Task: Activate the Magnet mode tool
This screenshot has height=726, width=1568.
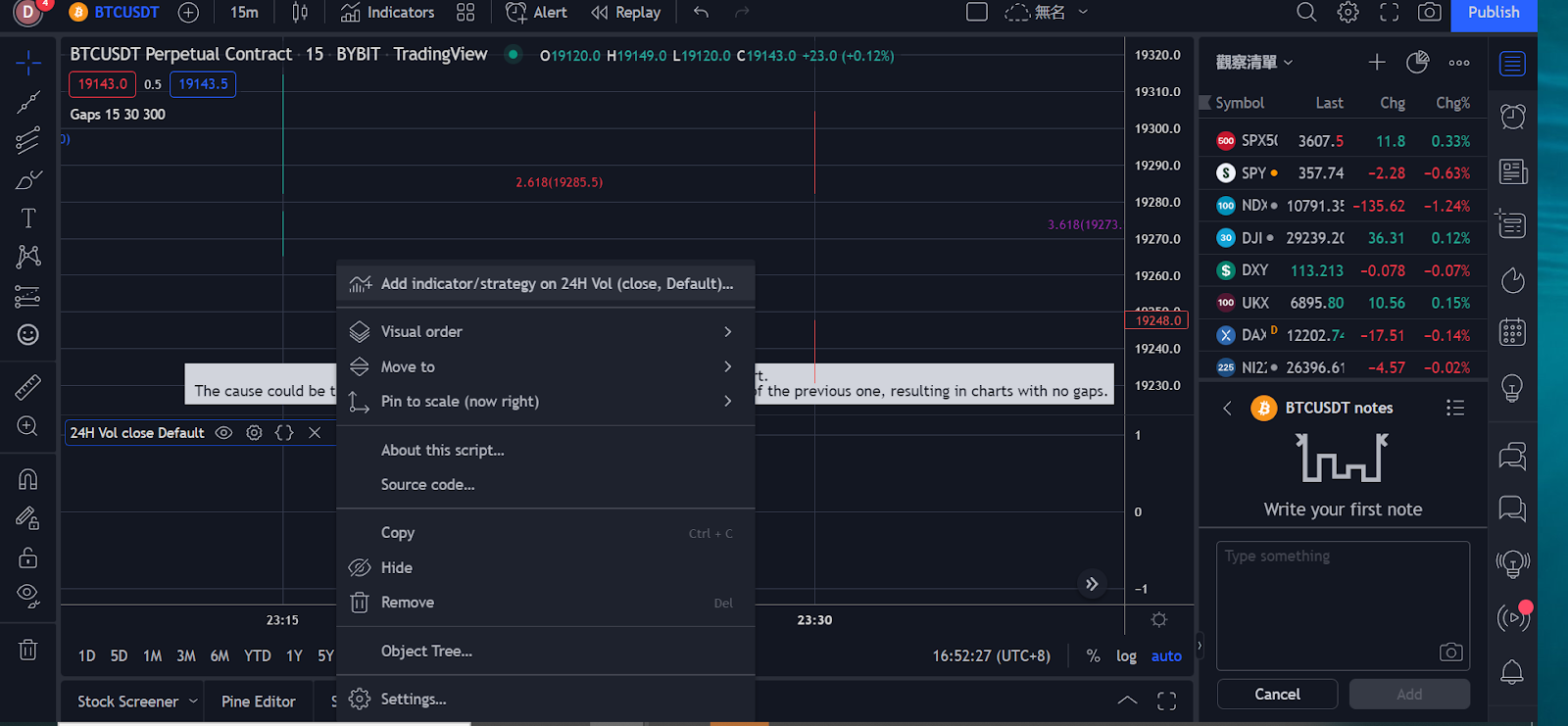Action: (28, 479)
